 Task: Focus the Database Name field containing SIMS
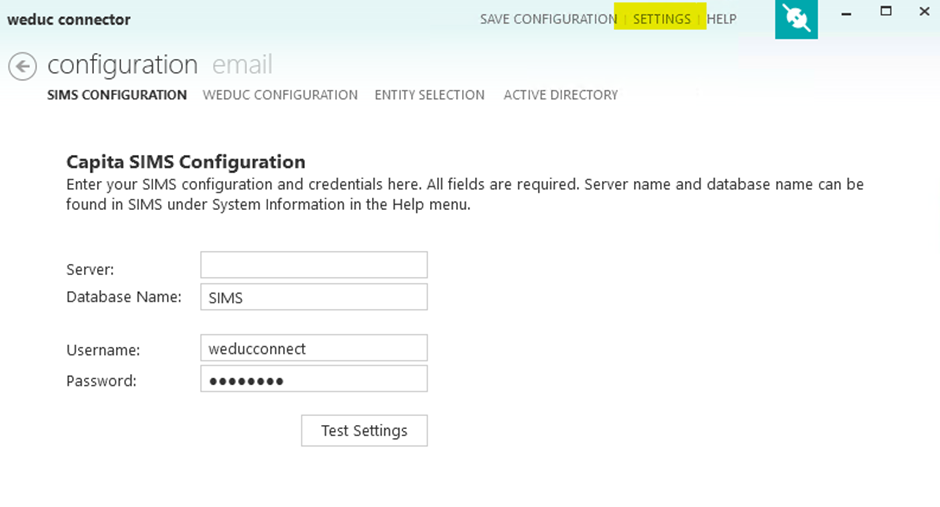coord(313,297)
